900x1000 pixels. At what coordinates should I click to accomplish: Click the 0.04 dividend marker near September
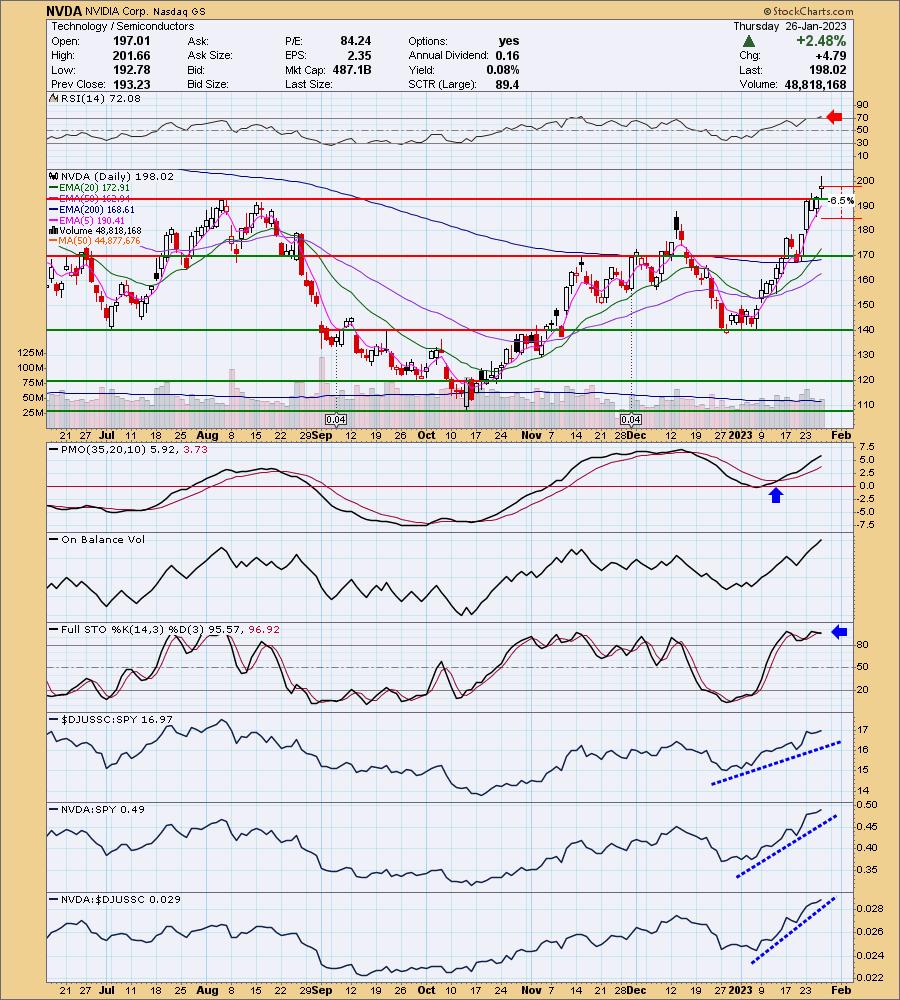[336, 419]
